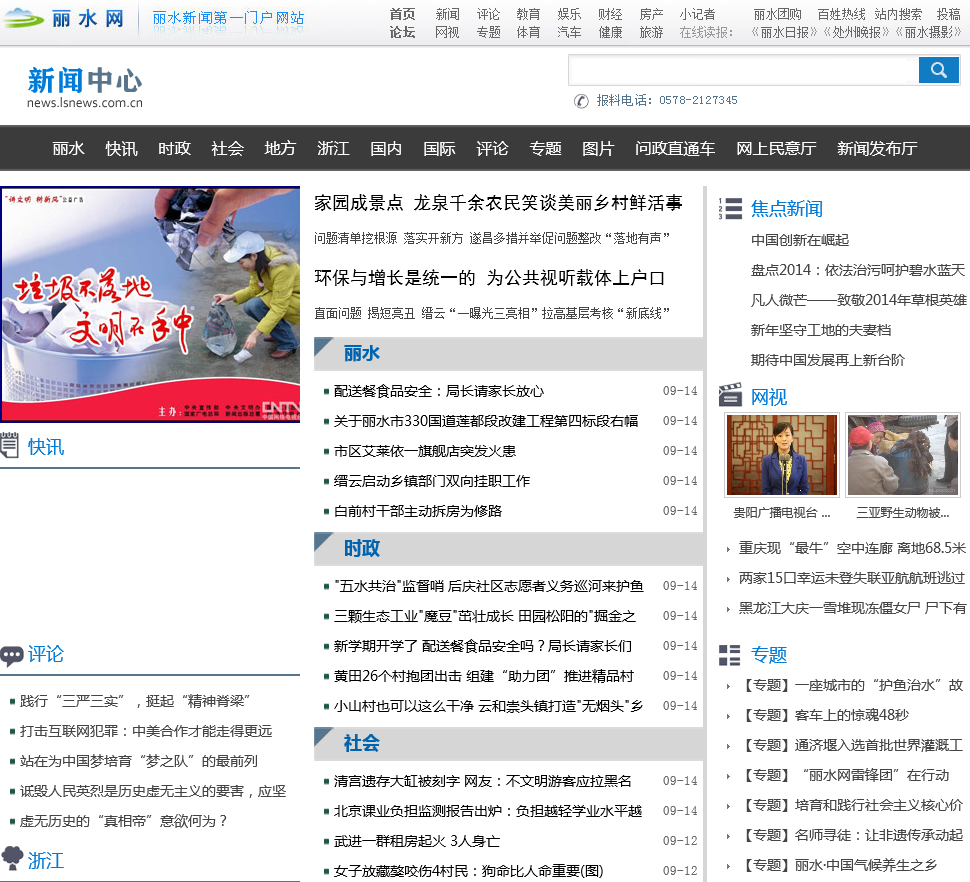The width and height of the screenshot is (970, 882).
Task: Open 【专题】客车上的惊魂48秒
Action: point(824,715)
